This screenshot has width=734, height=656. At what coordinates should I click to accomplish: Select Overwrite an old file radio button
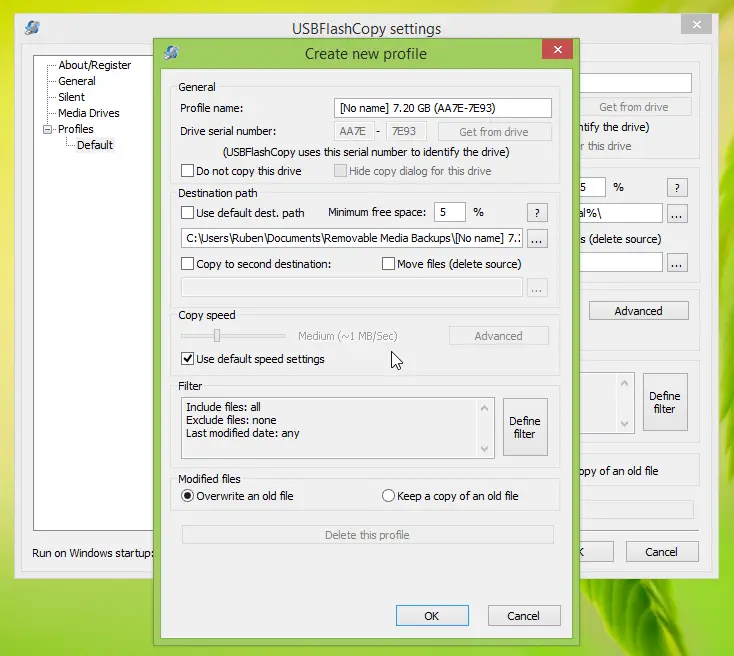click(187, 495)
